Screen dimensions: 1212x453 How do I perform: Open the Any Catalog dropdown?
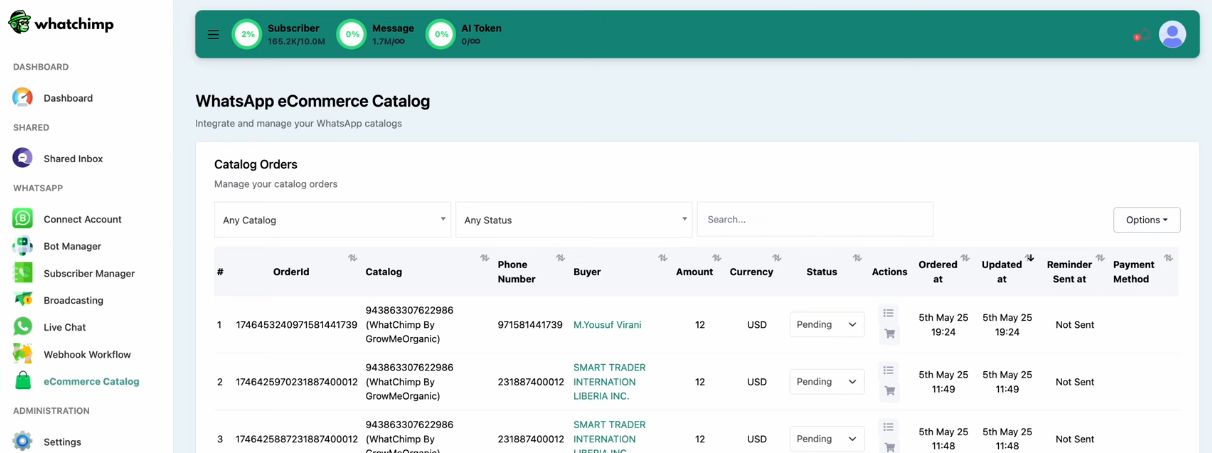click(x=333, y=220)
